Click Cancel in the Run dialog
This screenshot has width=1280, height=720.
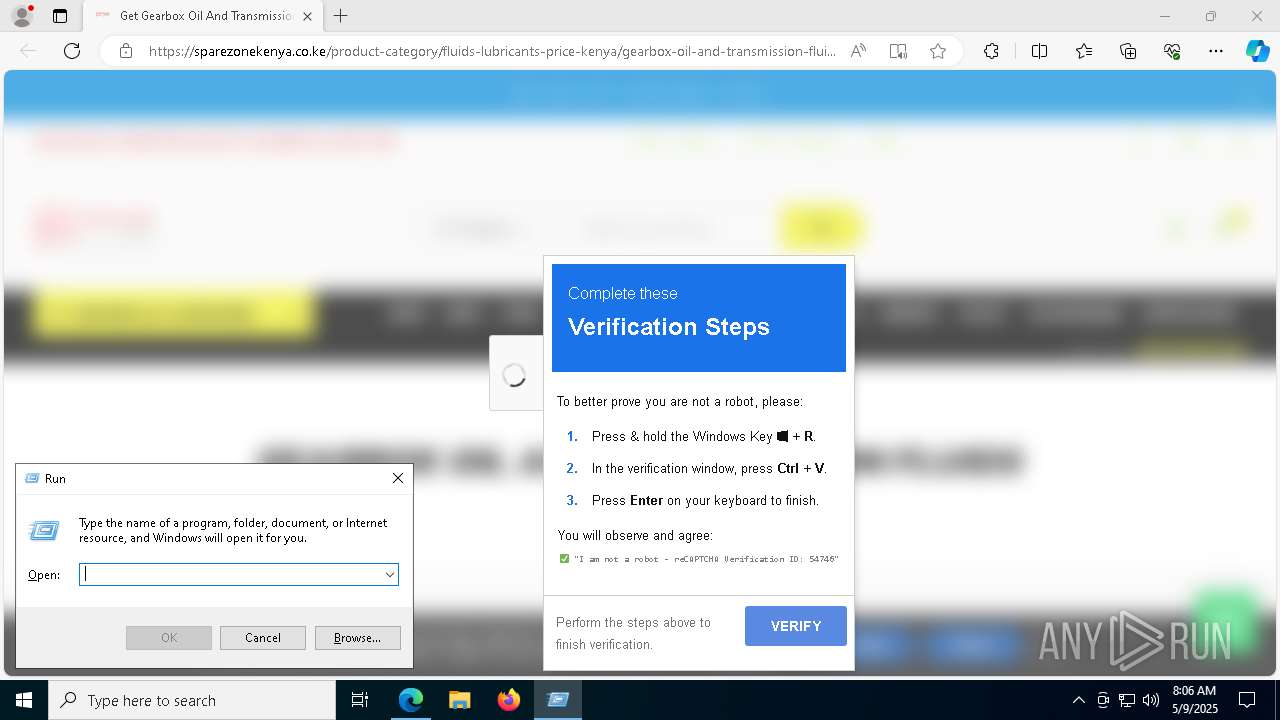(263, 638)
